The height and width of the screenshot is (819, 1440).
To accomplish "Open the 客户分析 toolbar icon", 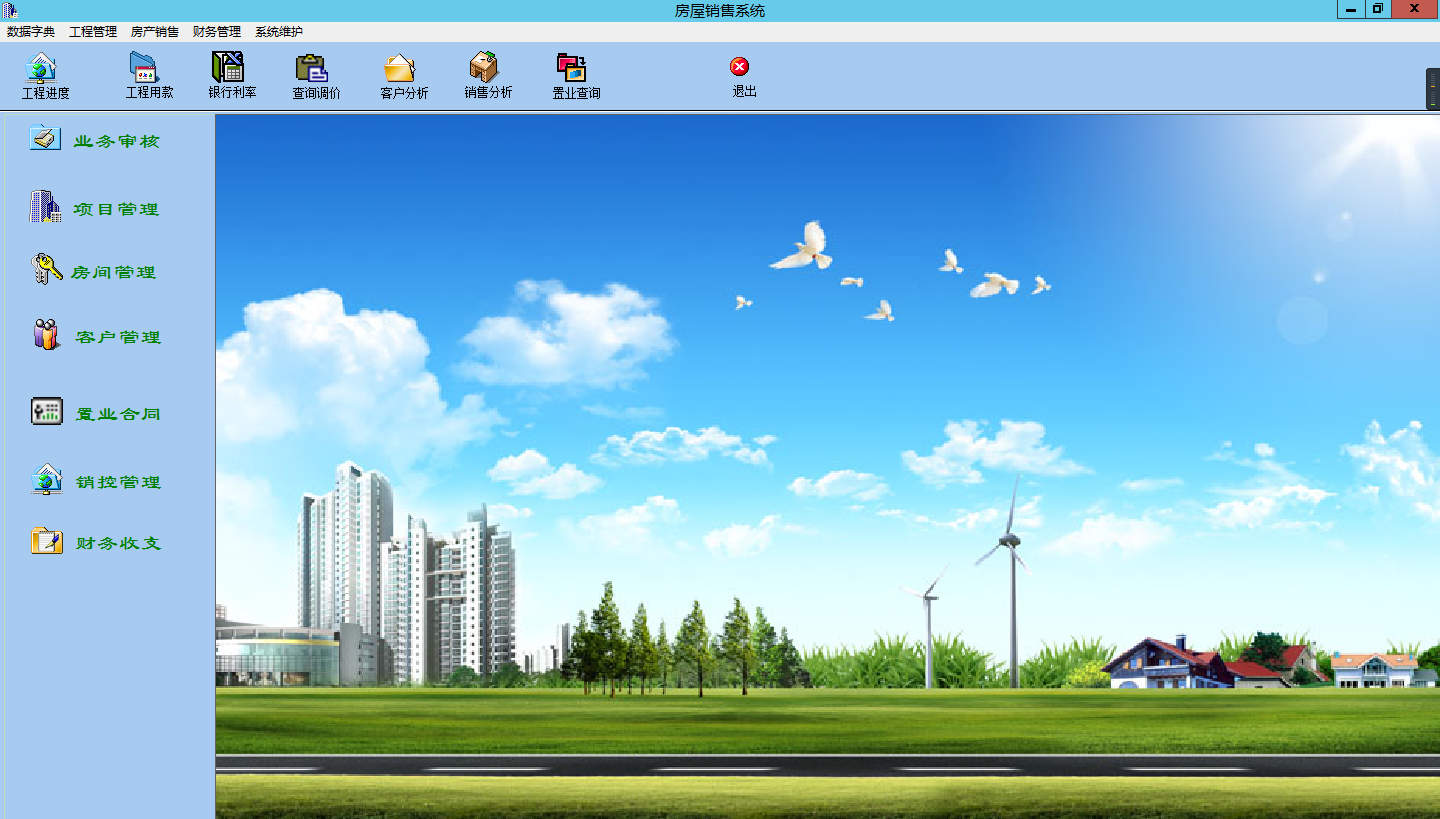I will click(399, 67).
